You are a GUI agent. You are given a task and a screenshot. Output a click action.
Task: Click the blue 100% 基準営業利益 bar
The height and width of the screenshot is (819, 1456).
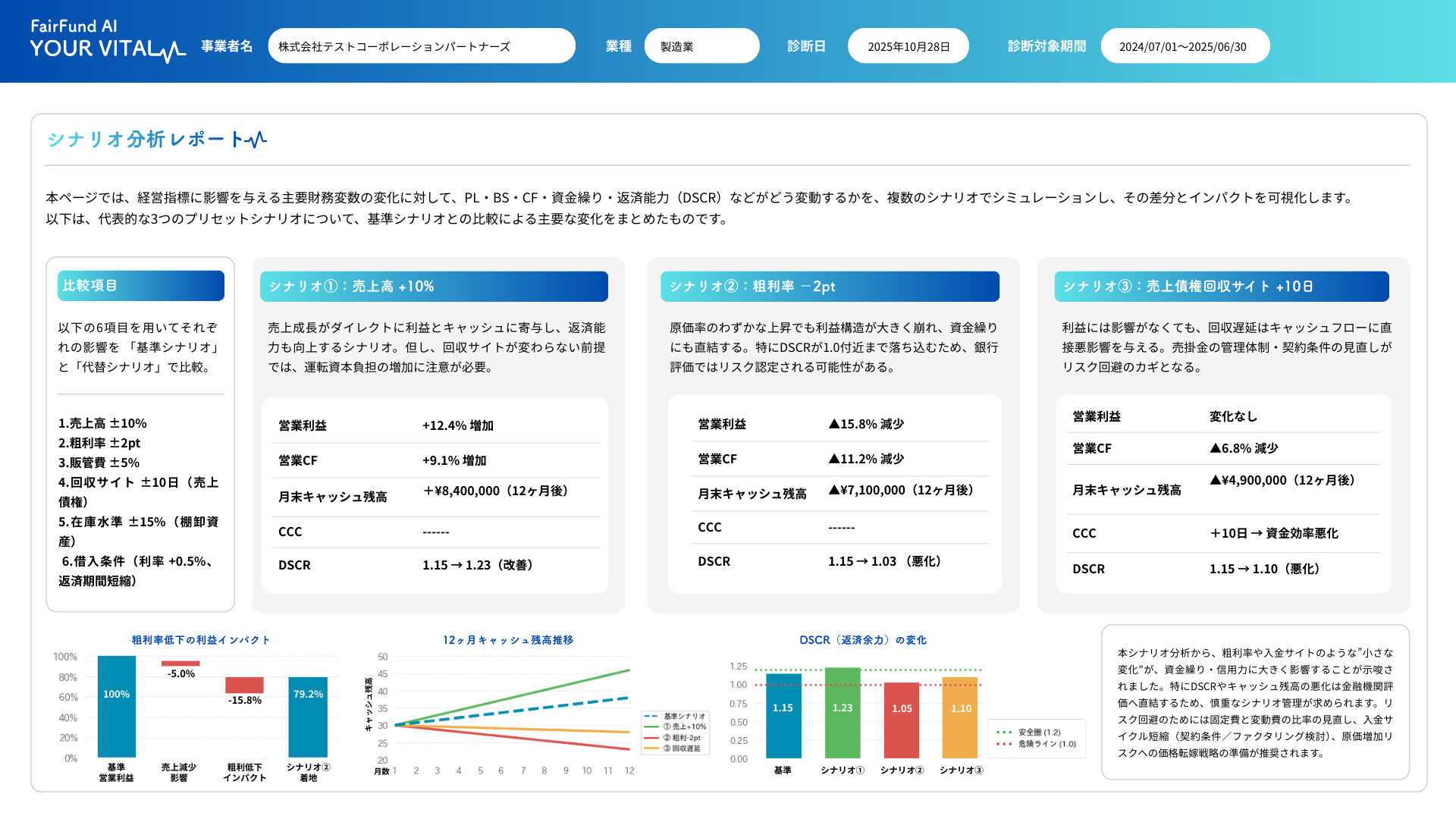pos(116,706)
